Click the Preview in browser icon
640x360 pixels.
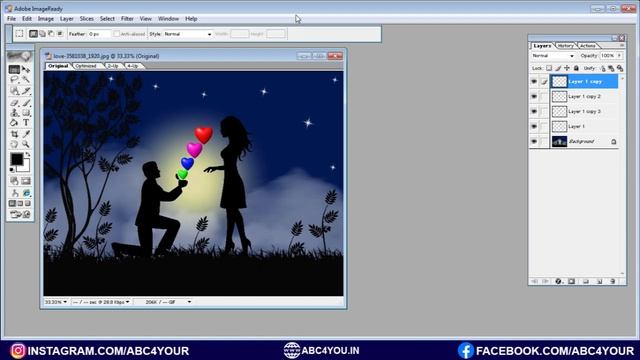point(26,193)
